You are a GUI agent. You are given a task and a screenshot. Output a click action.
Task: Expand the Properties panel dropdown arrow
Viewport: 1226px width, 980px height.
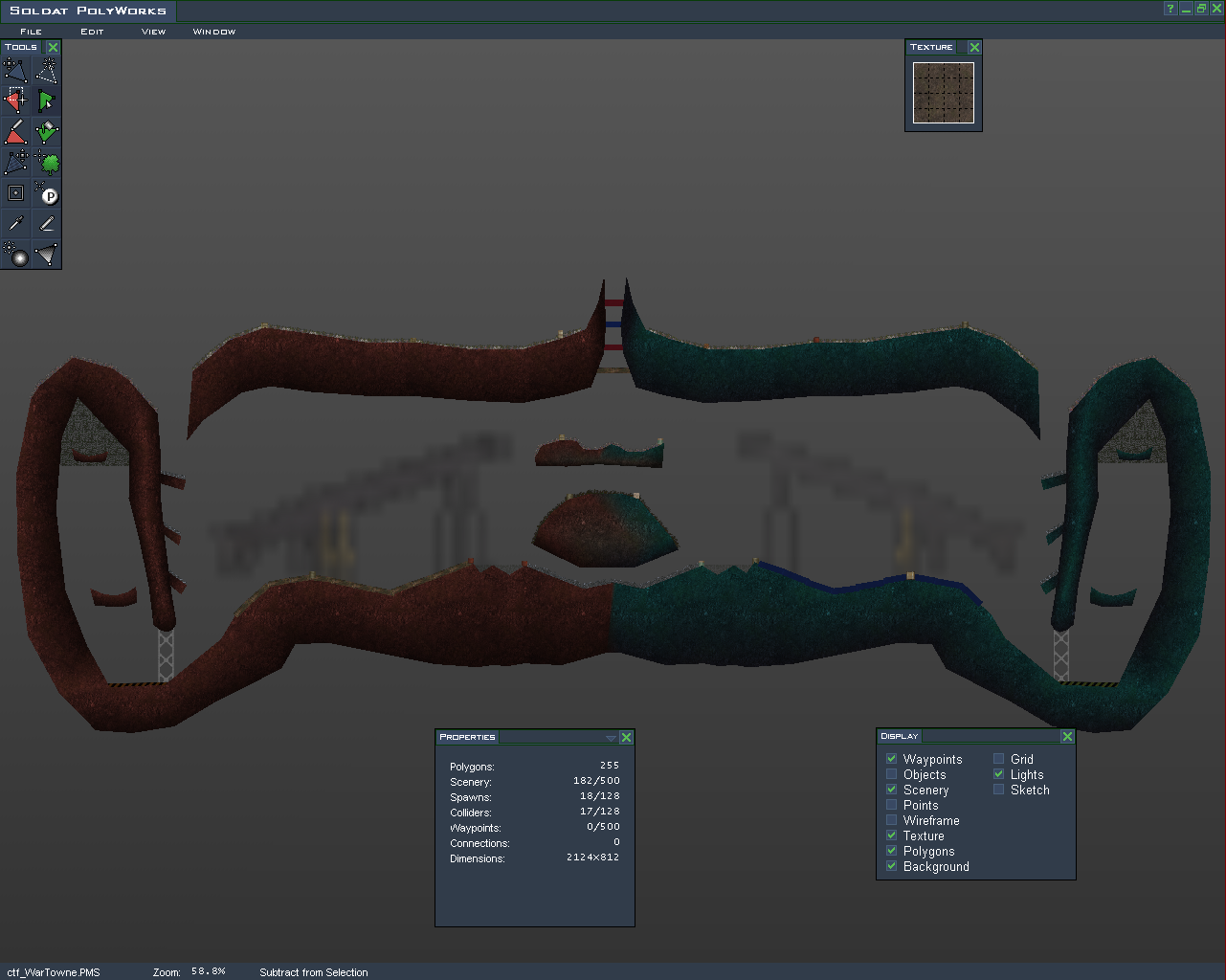tap(611, 738)
